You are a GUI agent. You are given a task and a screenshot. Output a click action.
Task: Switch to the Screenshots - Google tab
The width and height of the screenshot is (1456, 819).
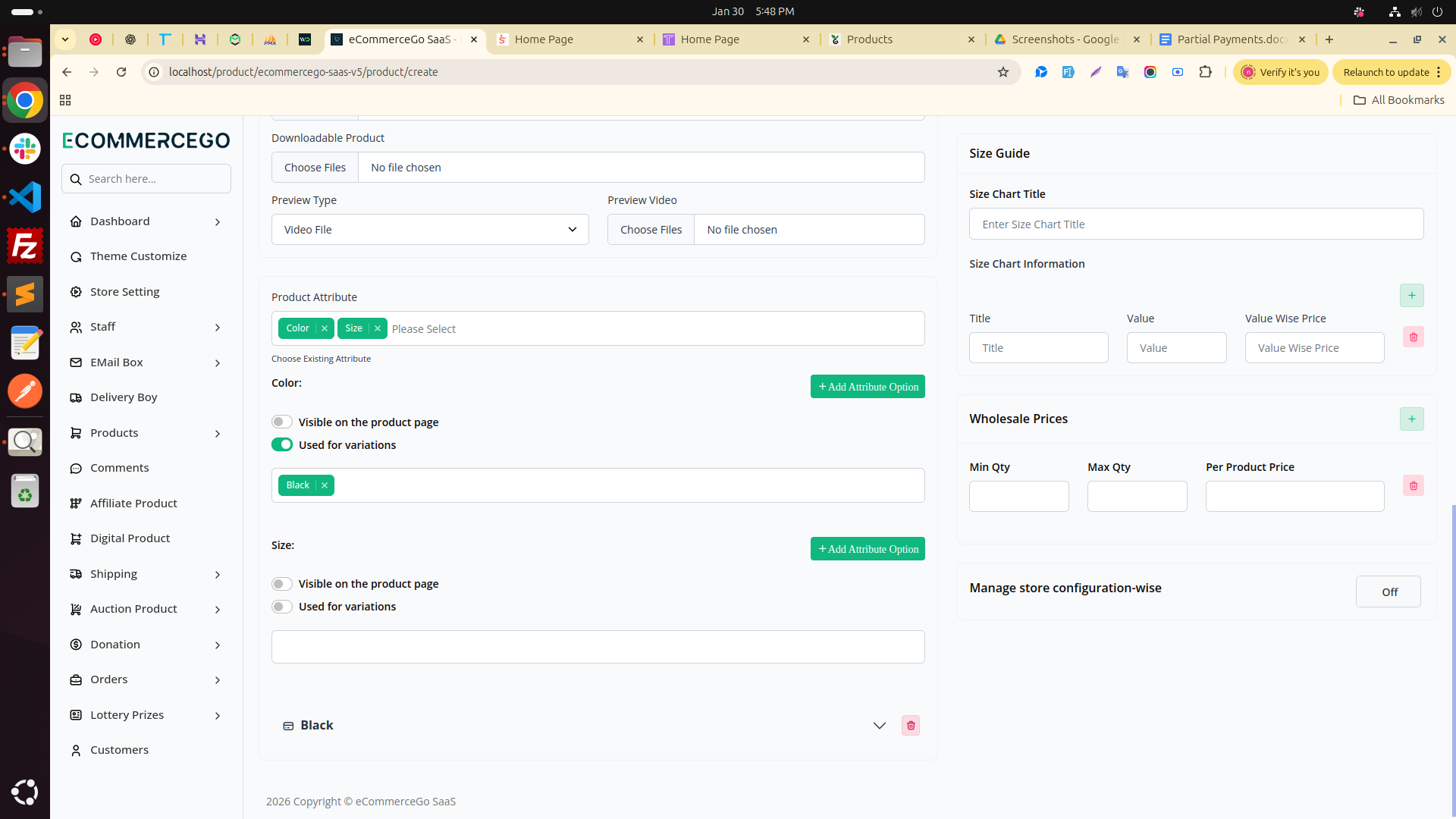pyautogui.click(x=1066, y=39)
